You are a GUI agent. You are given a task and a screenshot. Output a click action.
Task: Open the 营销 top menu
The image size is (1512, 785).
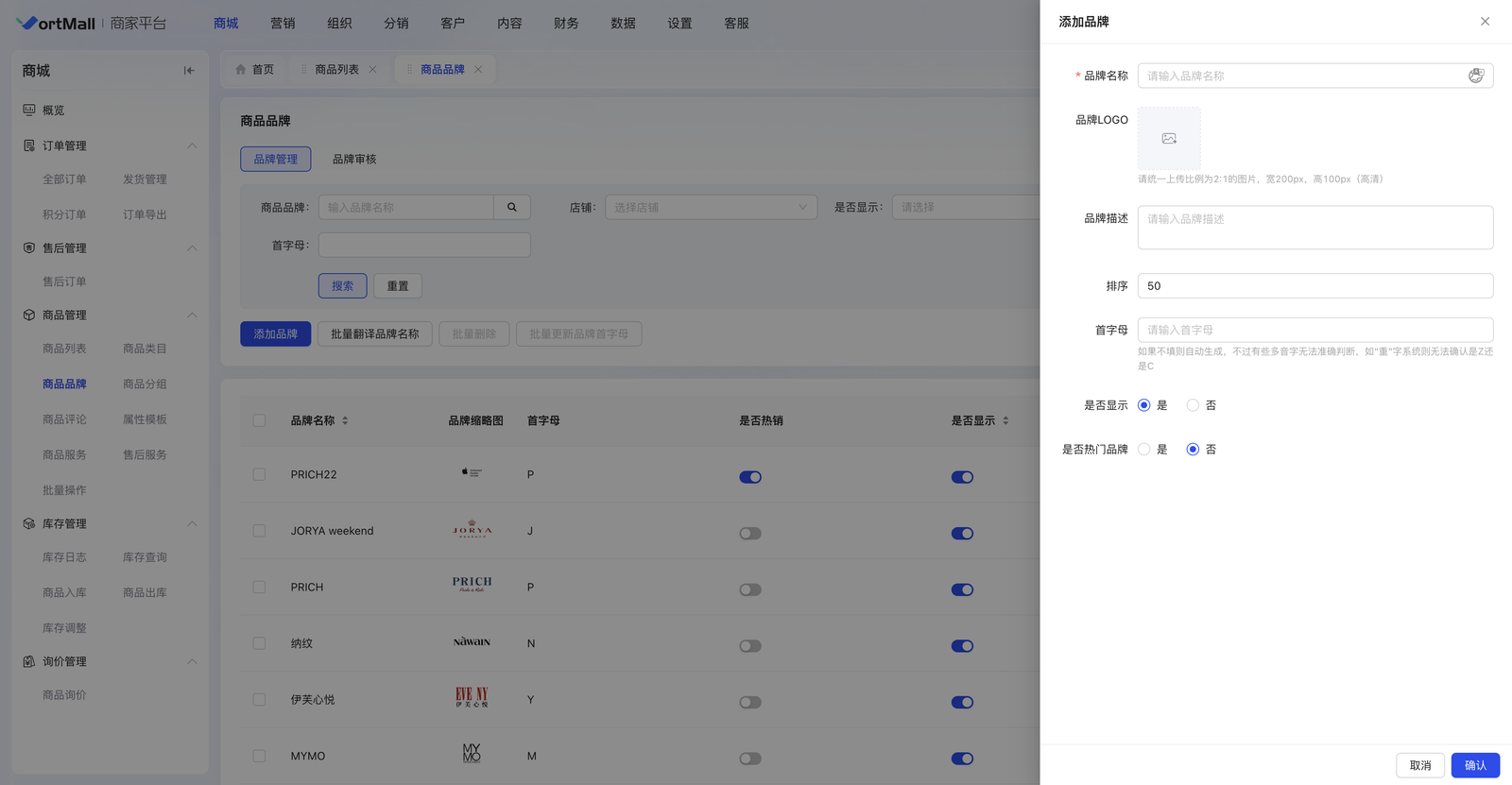(x=283, y=24)
